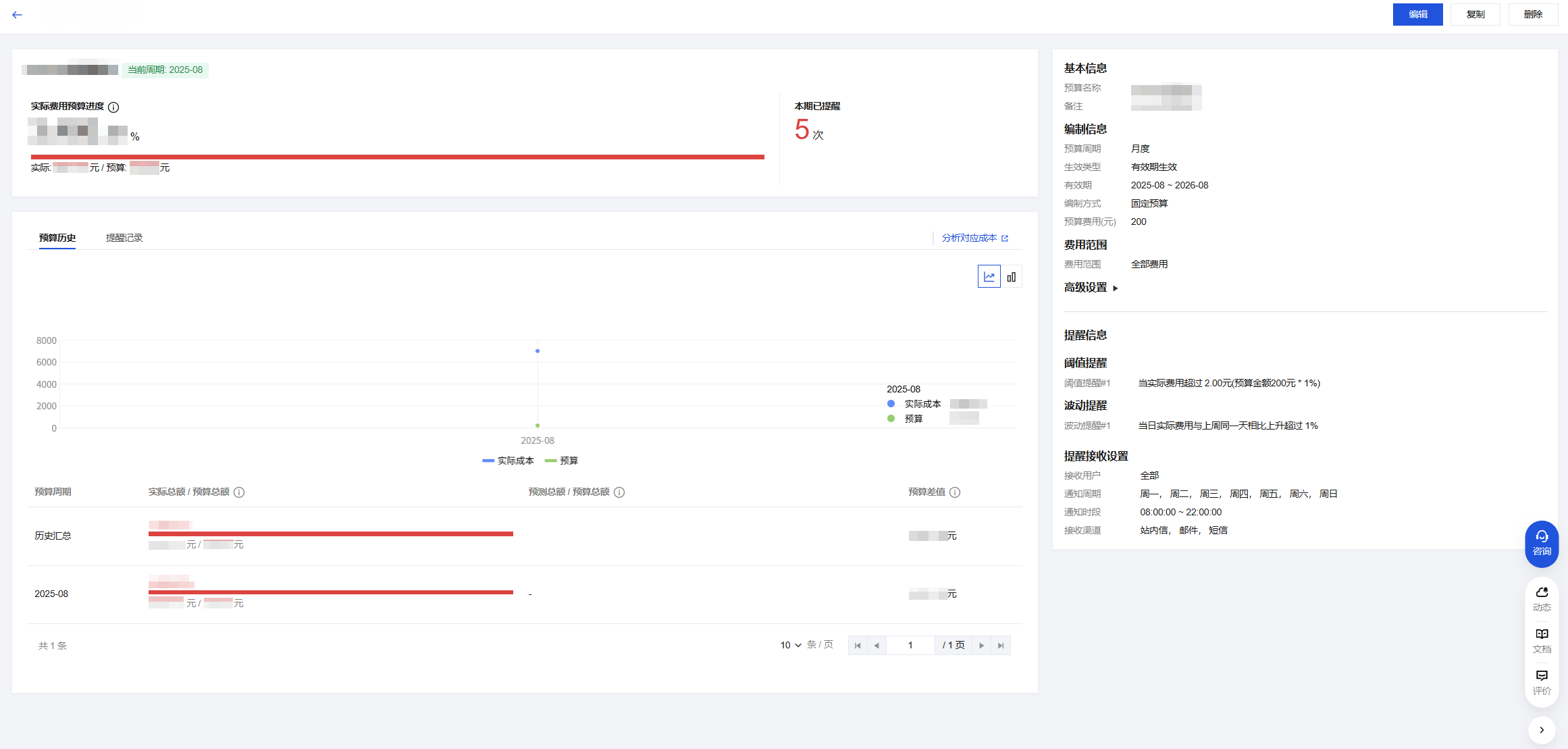1568x749 pixels.
Task: Open the 动态 updates panel
Action: (x=1541, y=598)
